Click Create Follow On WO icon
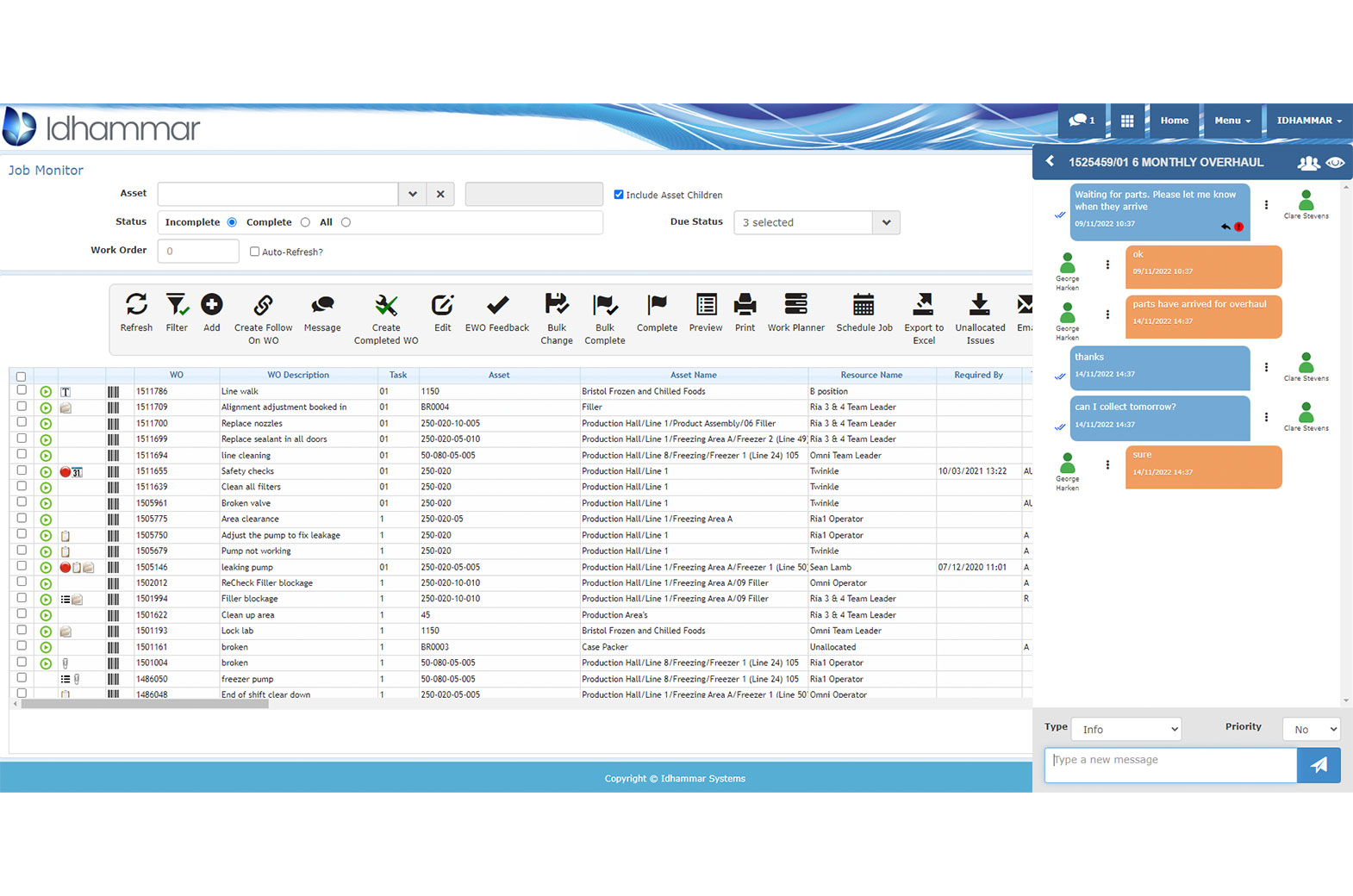Image resolution: width=1353 pixels, height=896 pixels. coord(263,305)
